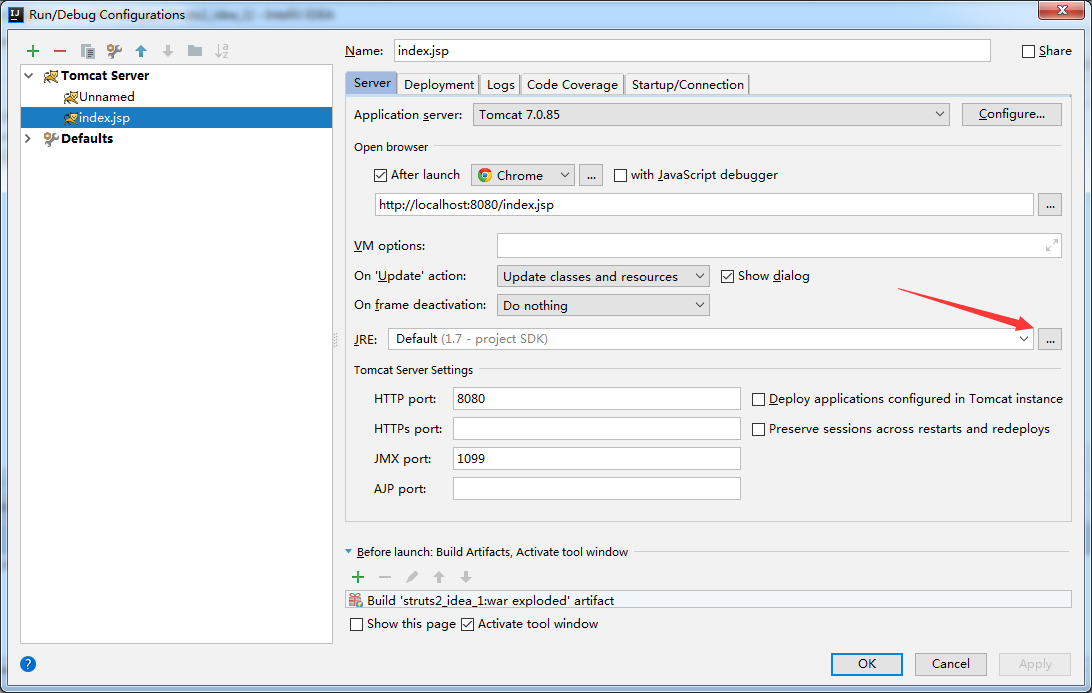Click Configure... button
The height and width of the screenshot is (693, 1092).
coord(1011,114)
